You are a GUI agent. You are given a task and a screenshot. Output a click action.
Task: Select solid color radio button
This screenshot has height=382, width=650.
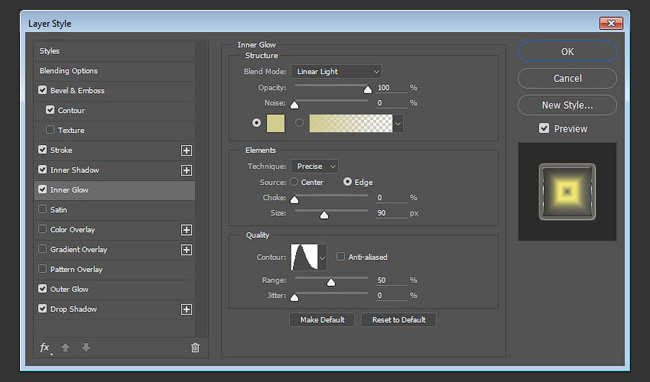257,123
